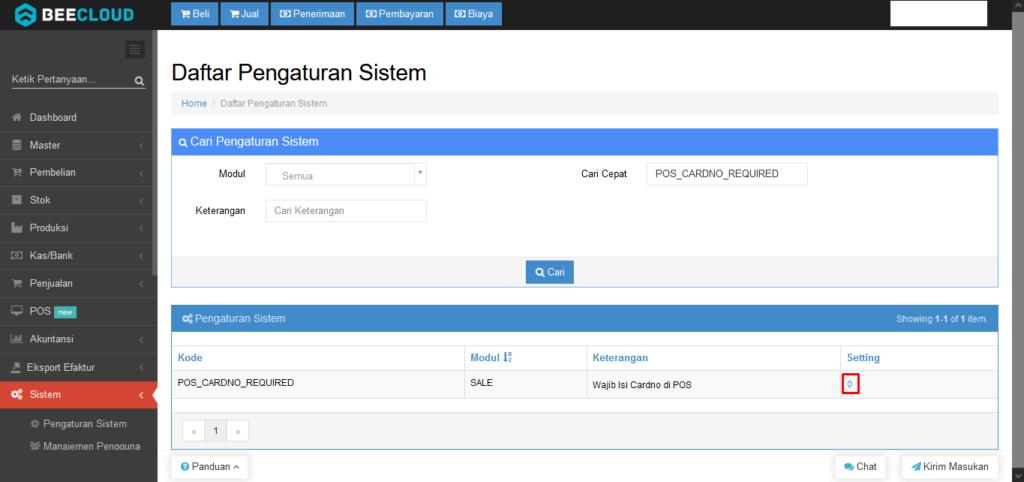This screenshot has width=1024, height=482.
Task: Focus the Ketik Pertanyaan search field
Action: click(x=72, y=80)
